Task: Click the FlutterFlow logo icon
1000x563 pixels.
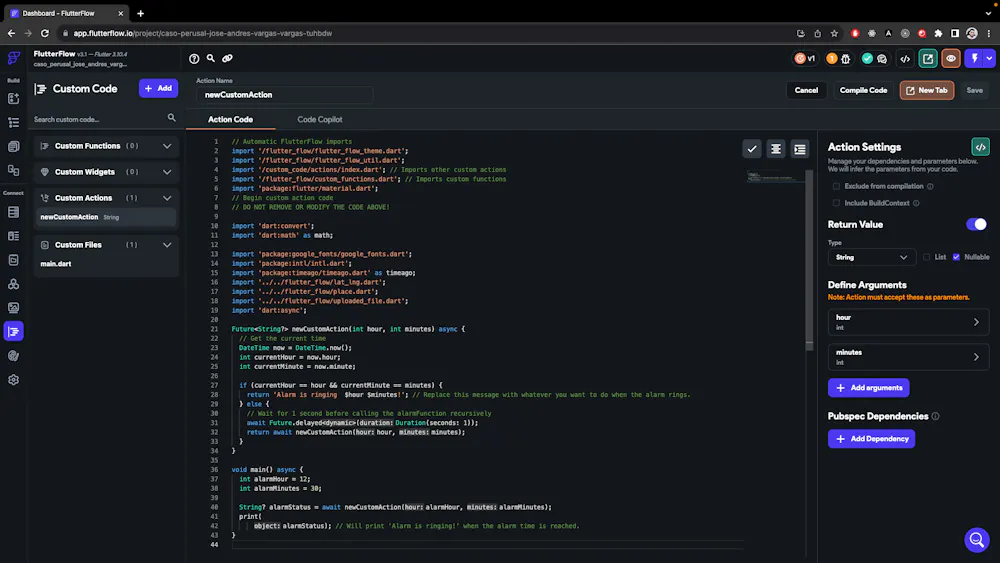Action: tap(13, 58)
